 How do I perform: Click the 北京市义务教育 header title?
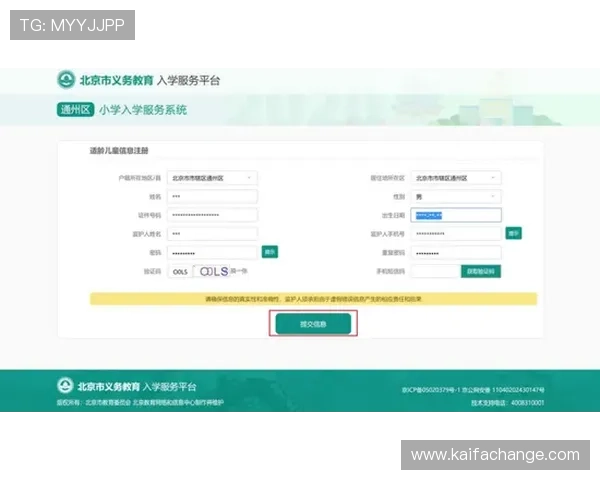(x=116, y=80)
